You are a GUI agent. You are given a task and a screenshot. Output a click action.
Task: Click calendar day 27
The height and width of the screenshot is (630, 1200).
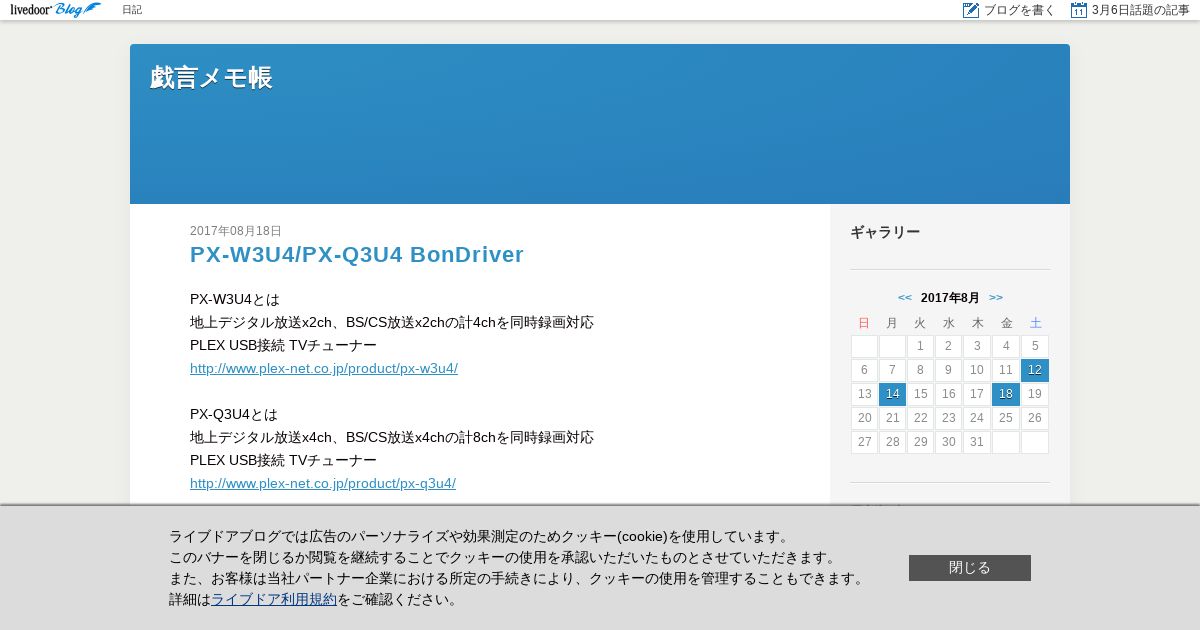[865, 442]
